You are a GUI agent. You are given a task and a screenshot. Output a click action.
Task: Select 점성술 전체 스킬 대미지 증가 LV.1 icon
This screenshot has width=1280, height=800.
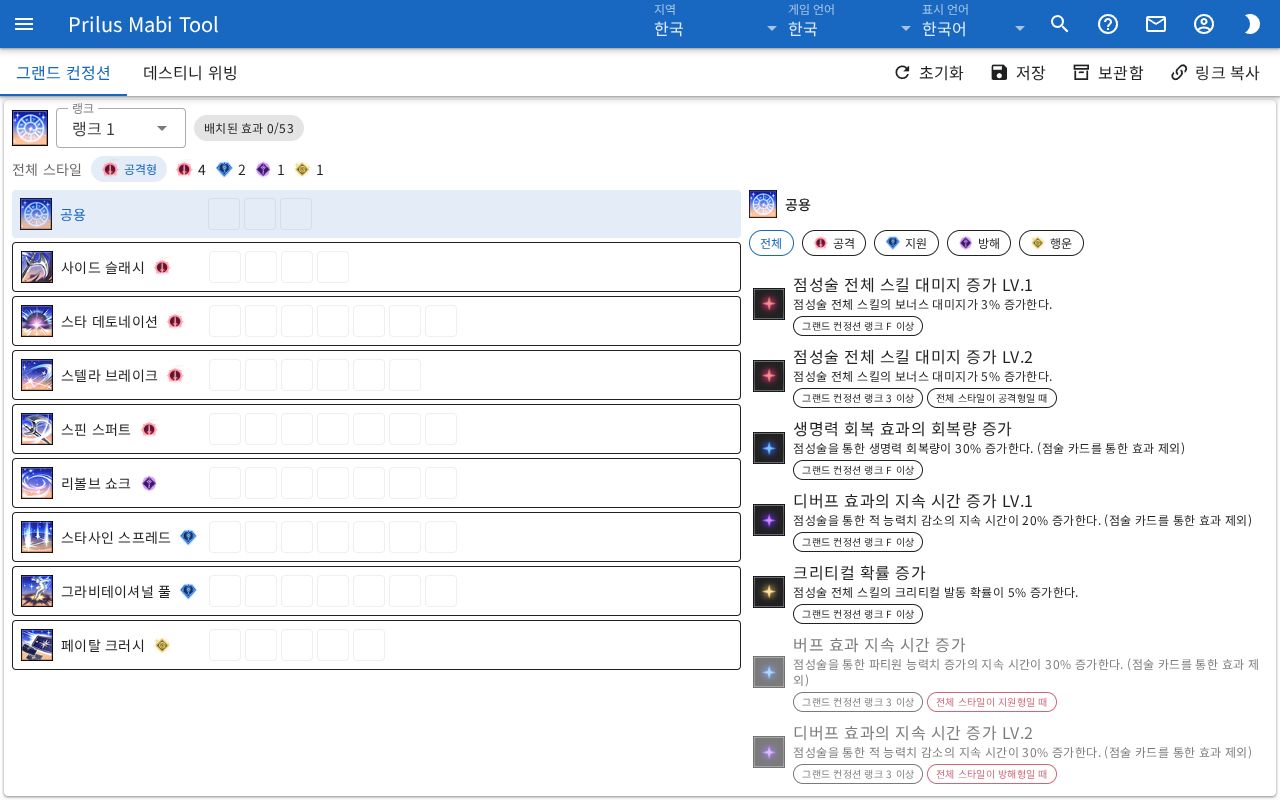769,304
